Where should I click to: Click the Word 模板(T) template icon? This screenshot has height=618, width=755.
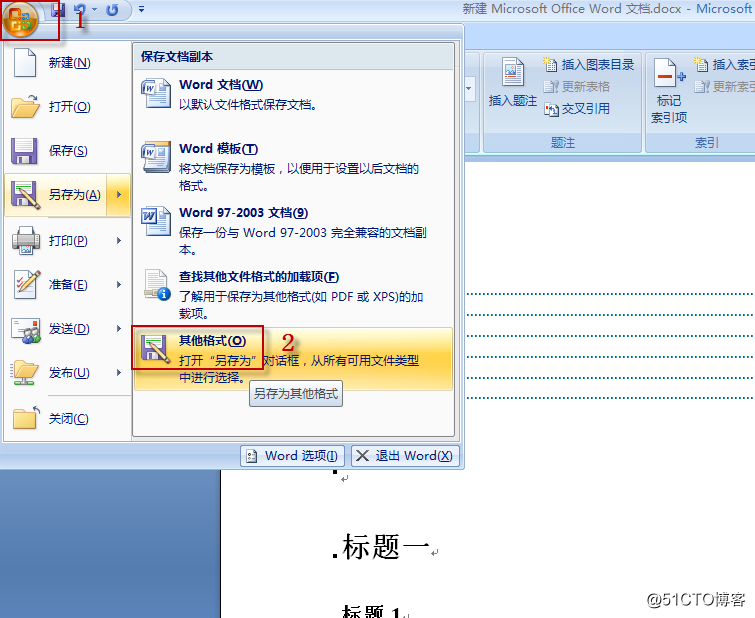pos(156,157)
